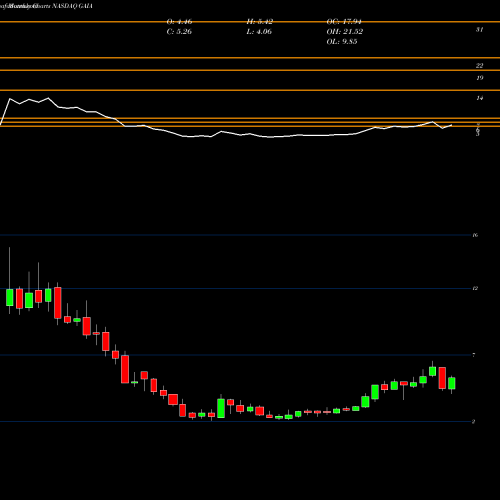Click the NASDAQ GAIA chart title
Screen dimensions: 500x500
tap(72, 6)
